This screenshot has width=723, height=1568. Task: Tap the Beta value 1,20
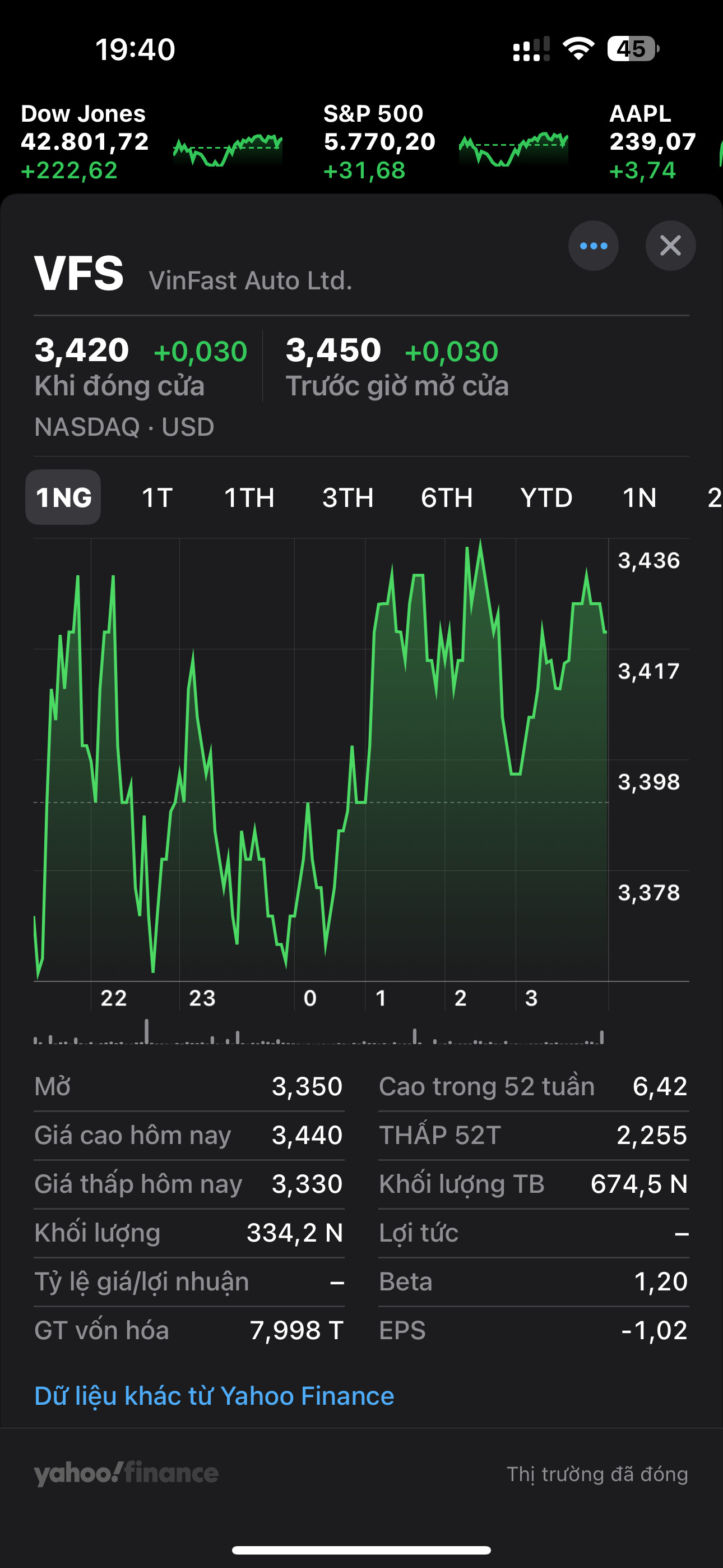pos(661,1281)
